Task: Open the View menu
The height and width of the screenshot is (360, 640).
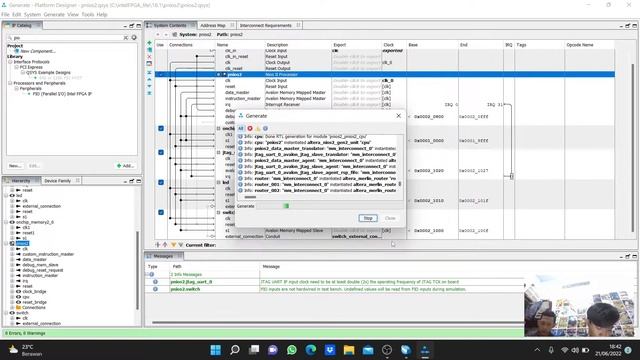Action: 73,14
